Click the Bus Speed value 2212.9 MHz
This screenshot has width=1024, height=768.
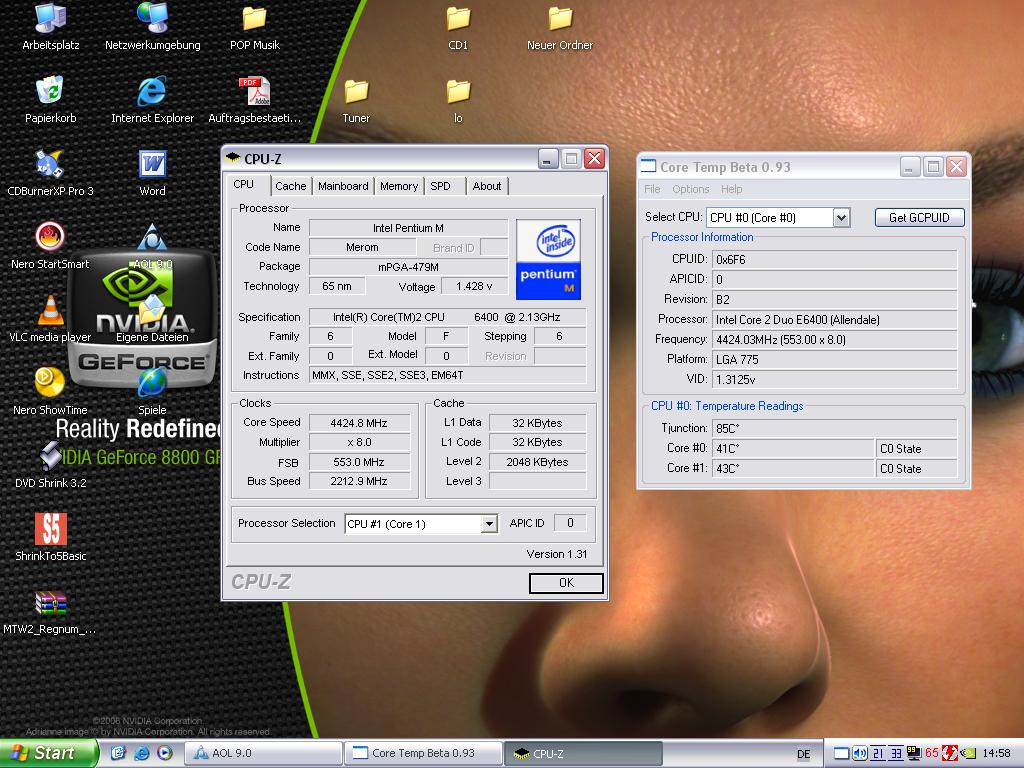click(359, 481)
